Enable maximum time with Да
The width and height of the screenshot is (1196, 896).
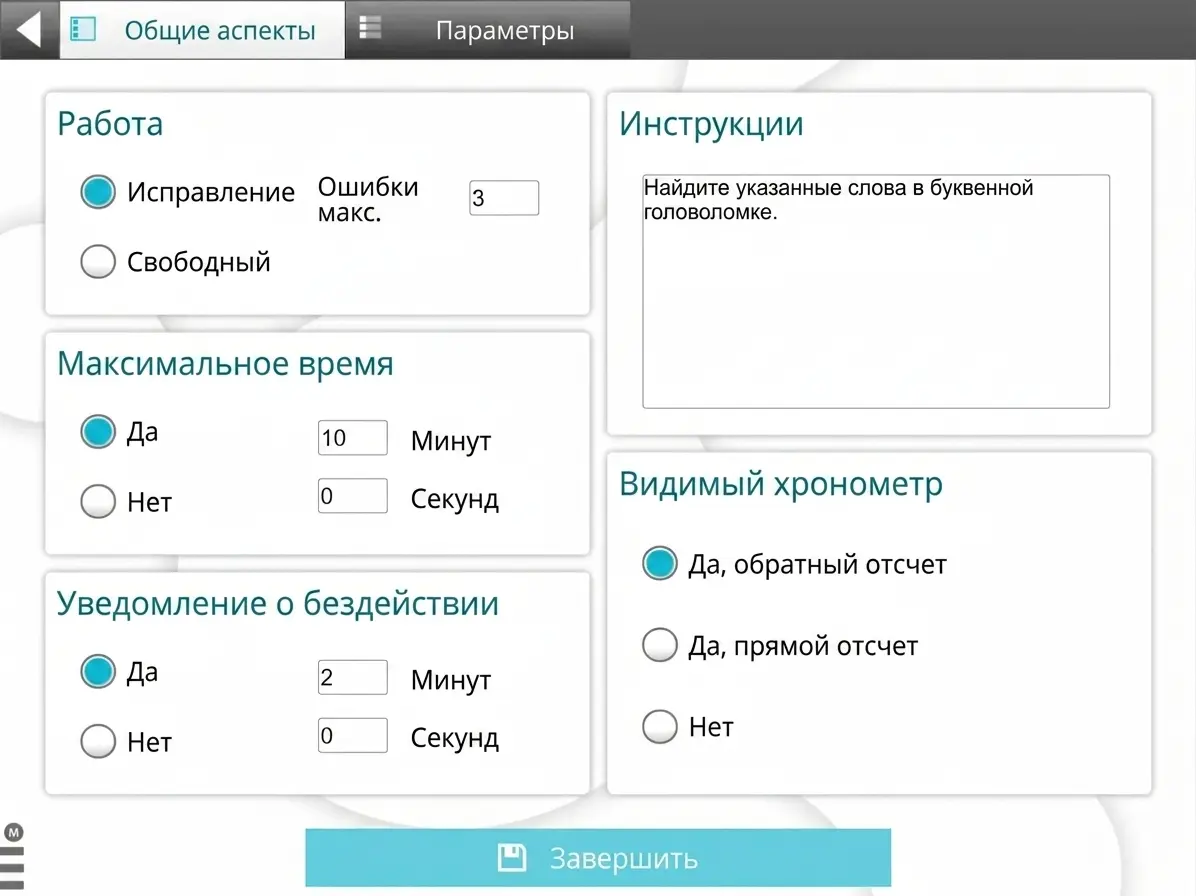click(x=98, y=432)
